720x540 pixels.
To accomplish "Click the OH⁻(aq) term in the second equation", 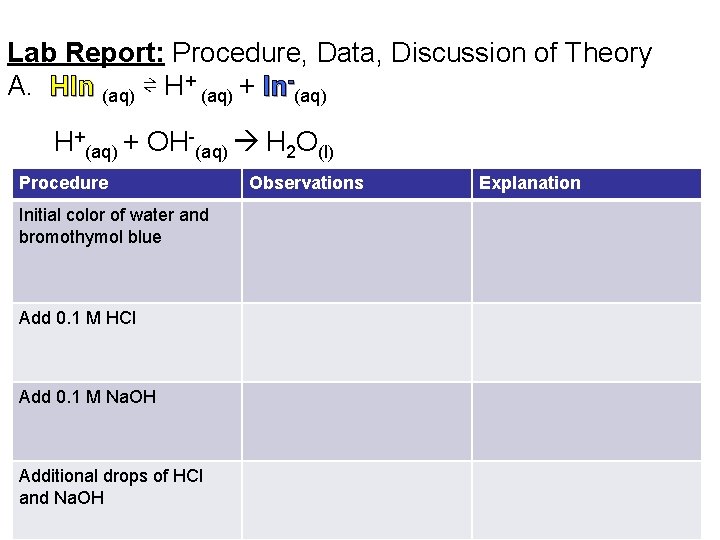I will pyautogui.click(x=187, y=144).
